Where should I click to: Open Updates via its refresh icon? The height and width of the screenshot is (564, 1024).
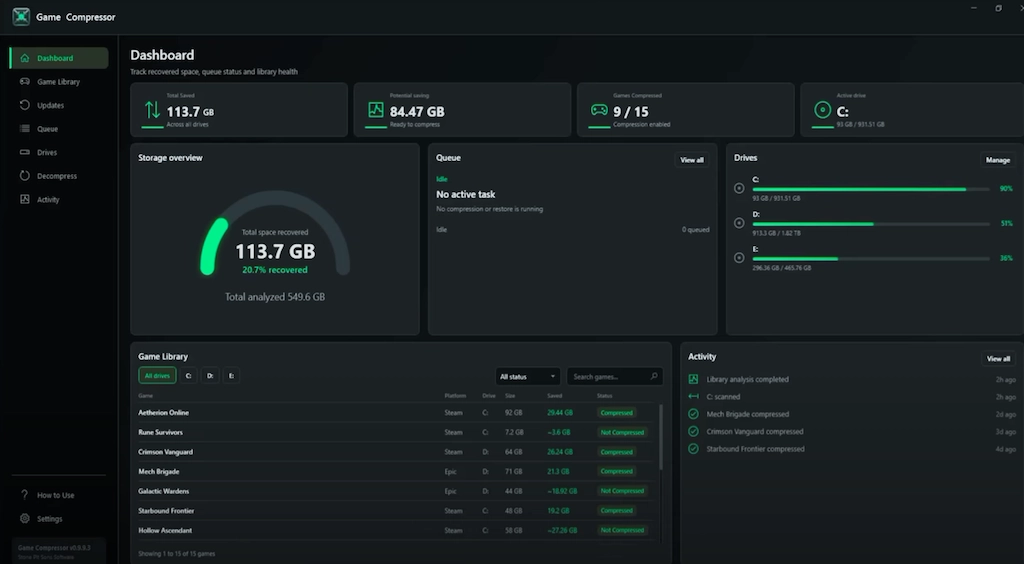tap(25, 105)
